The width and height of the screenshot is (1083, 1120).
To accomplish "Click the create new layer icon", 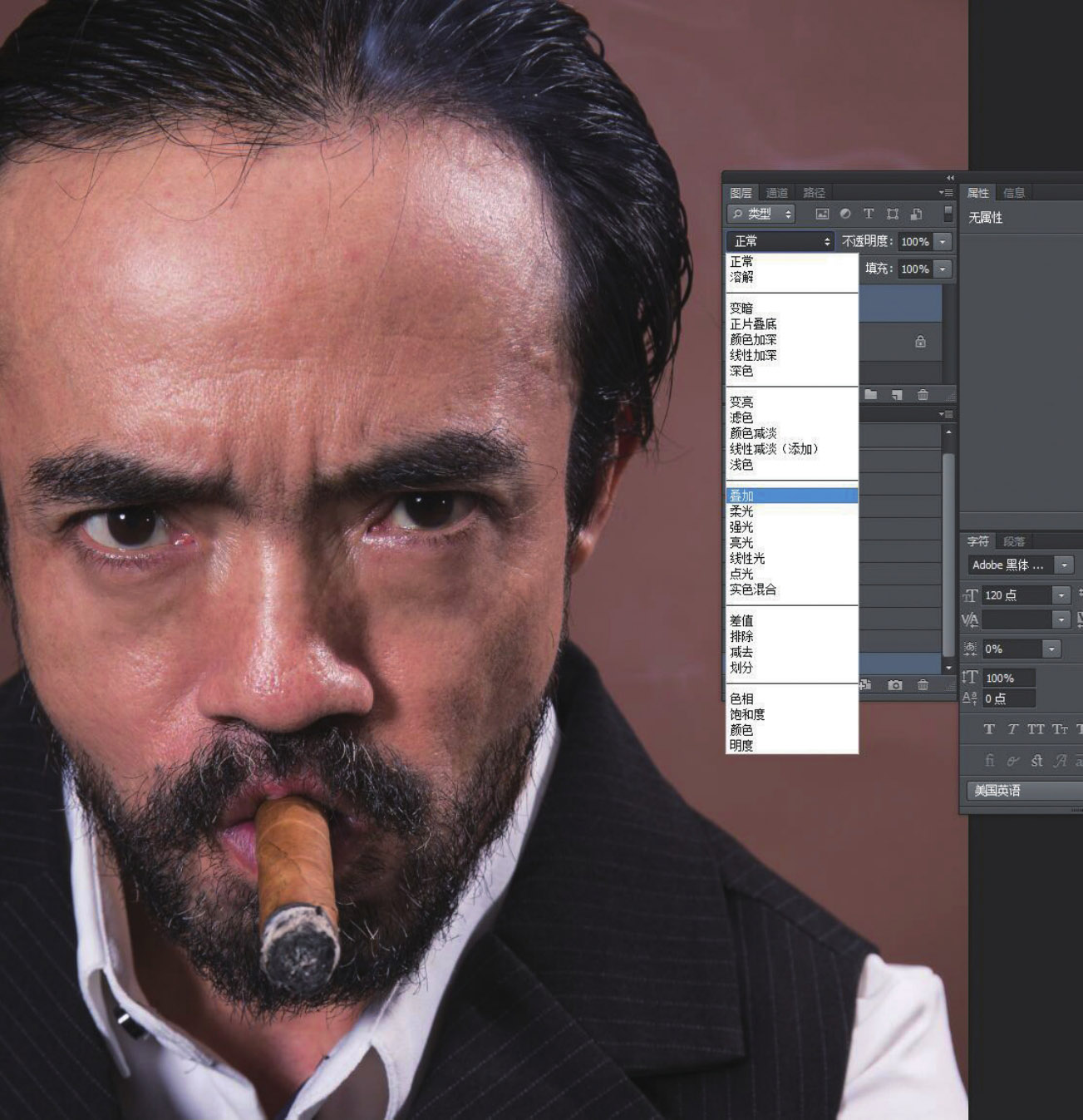I will point(897,394).
